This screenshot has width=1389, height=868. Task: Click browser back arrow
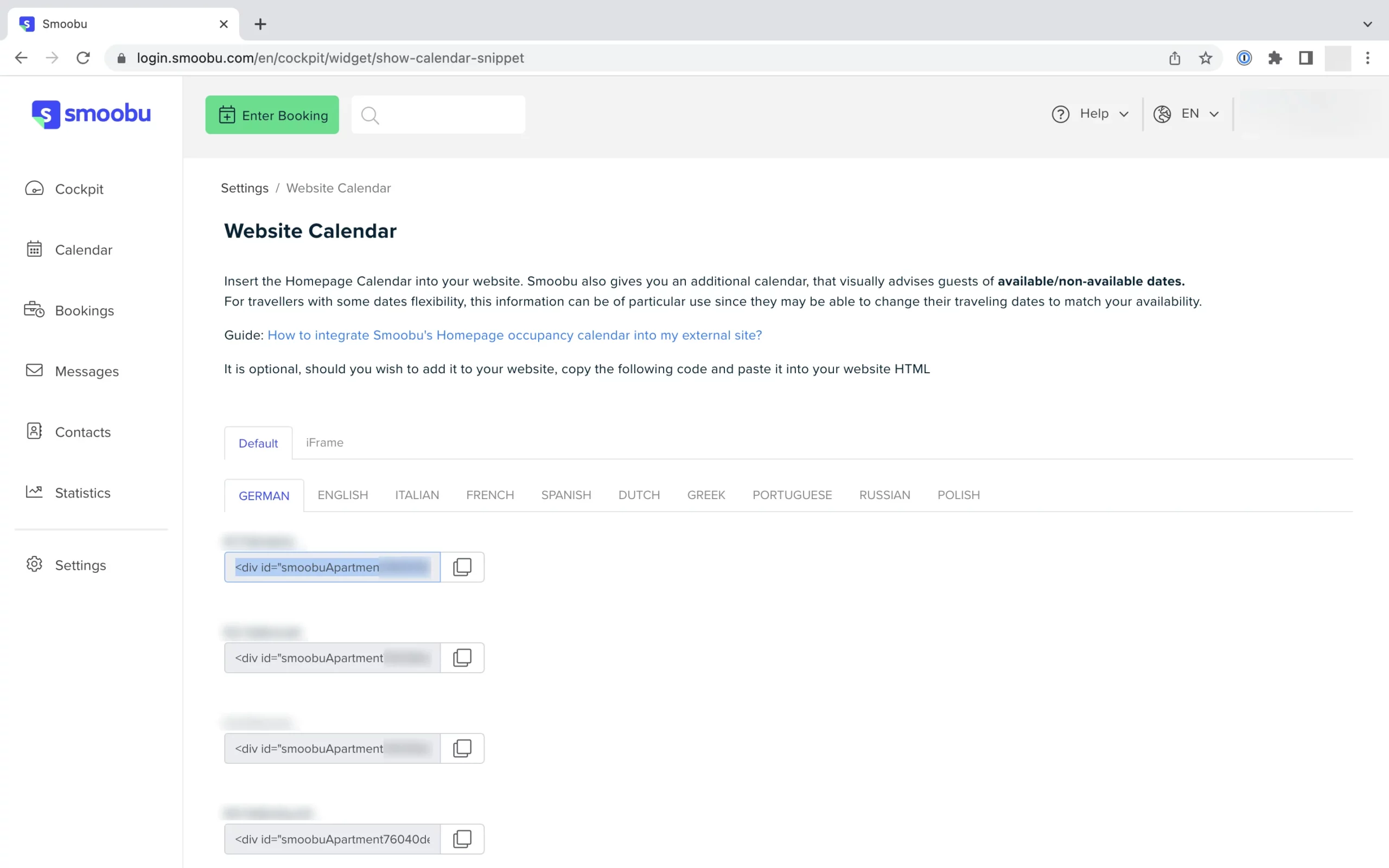click(x=21, y=58)
